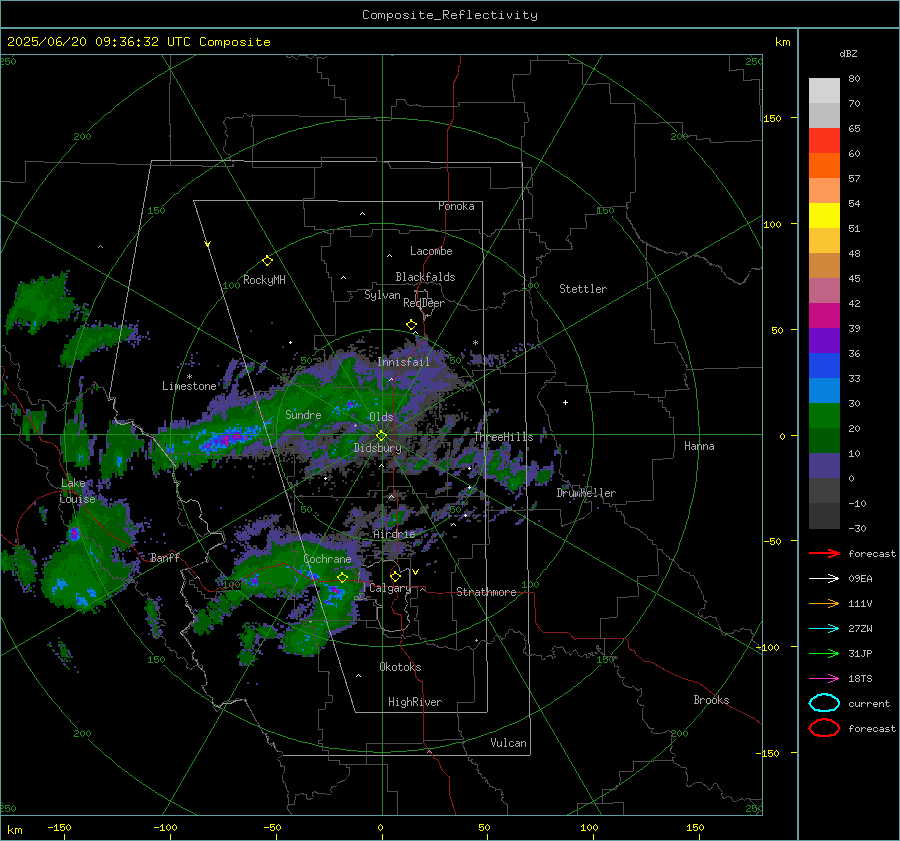
Task: Click the HighRiver label
Action: coord(415,702)
